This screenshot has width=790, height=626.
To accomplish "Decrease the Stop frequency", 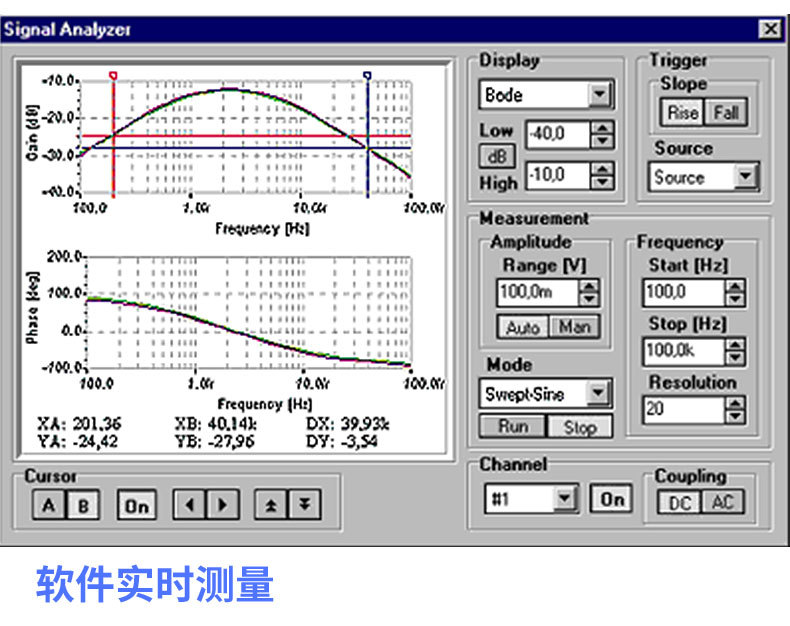I will (x=735, y=358).
